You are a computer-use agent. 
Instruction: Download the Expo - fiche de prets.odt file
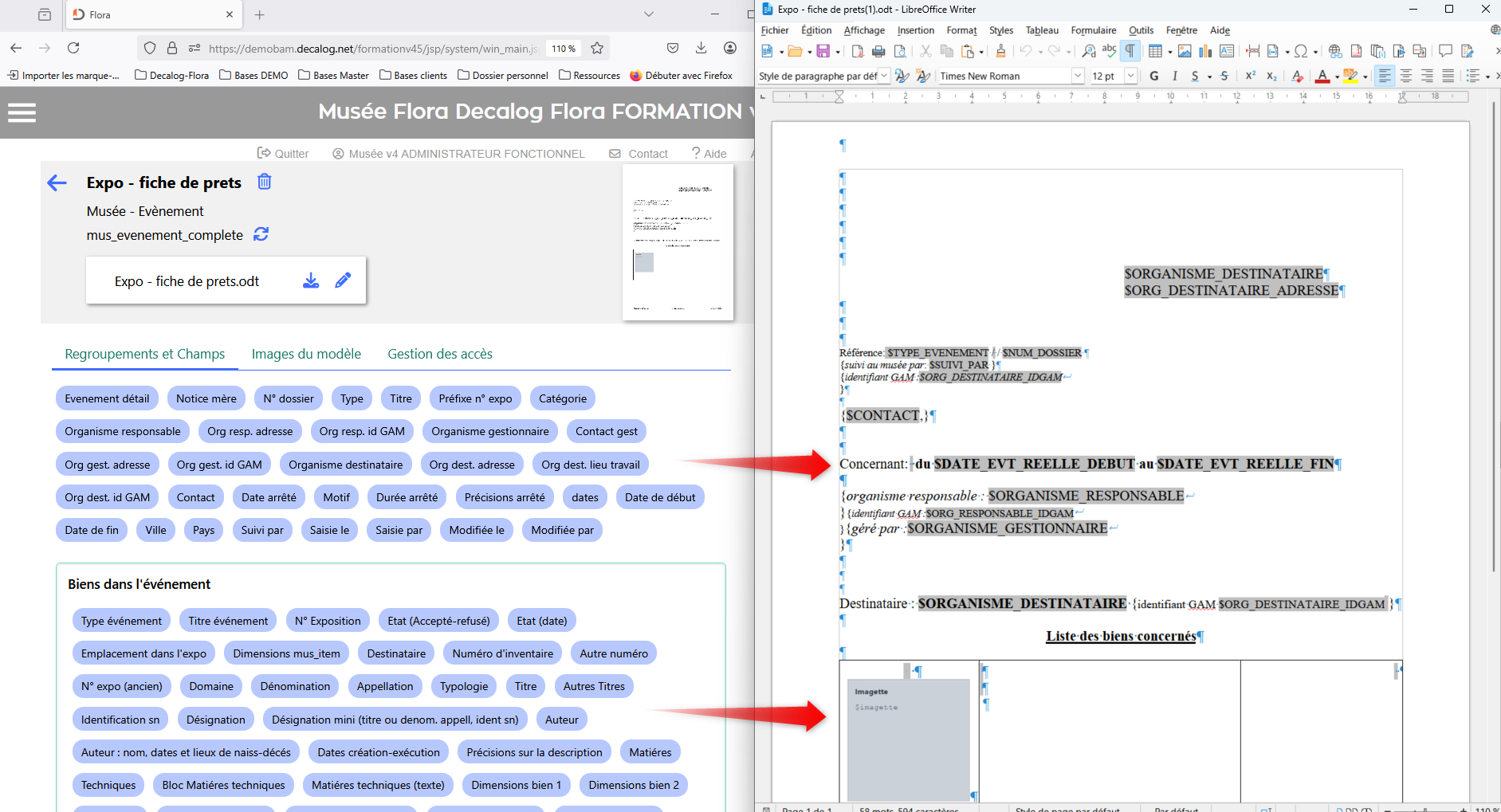coord(311,280)
